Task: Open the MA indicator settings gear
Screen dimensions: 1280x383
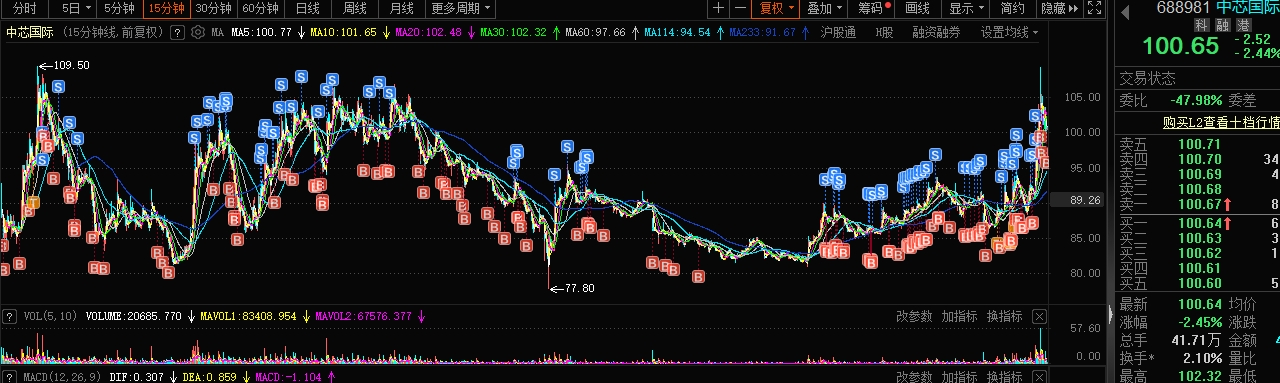Action: [x=197, y=32]
